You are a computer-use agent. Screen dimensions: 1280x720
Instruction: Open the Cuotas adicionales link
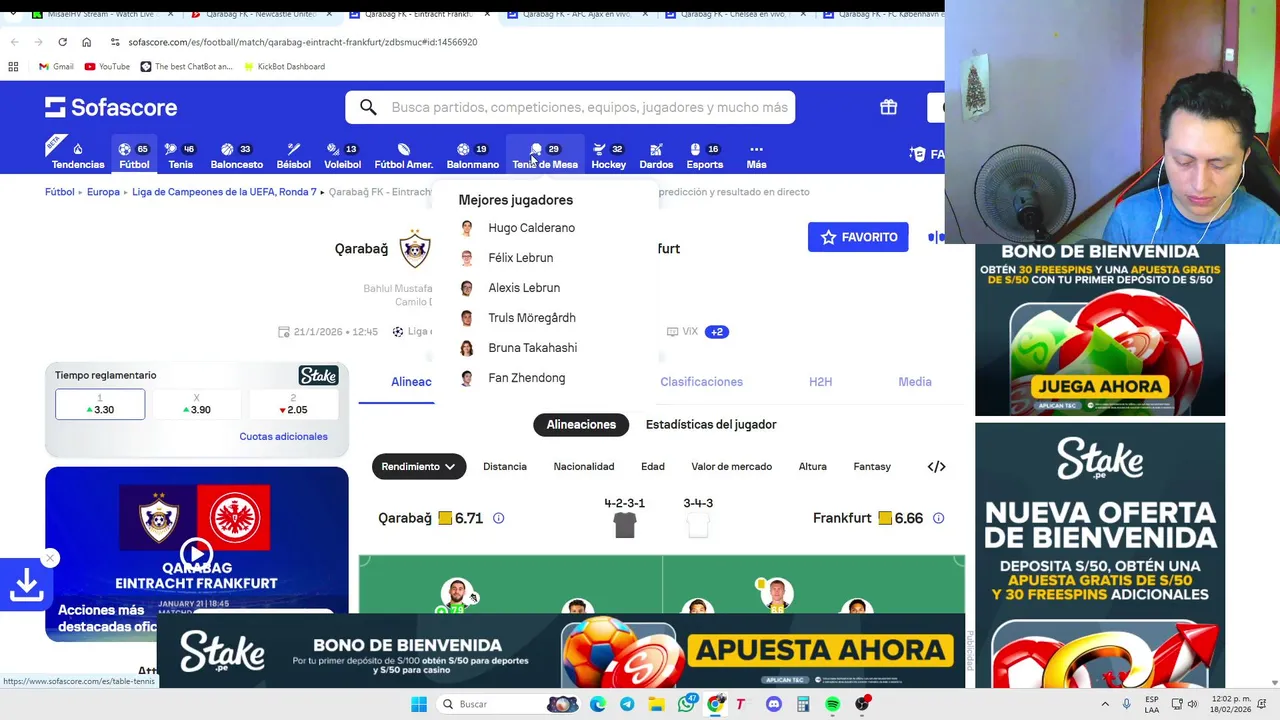283,437
